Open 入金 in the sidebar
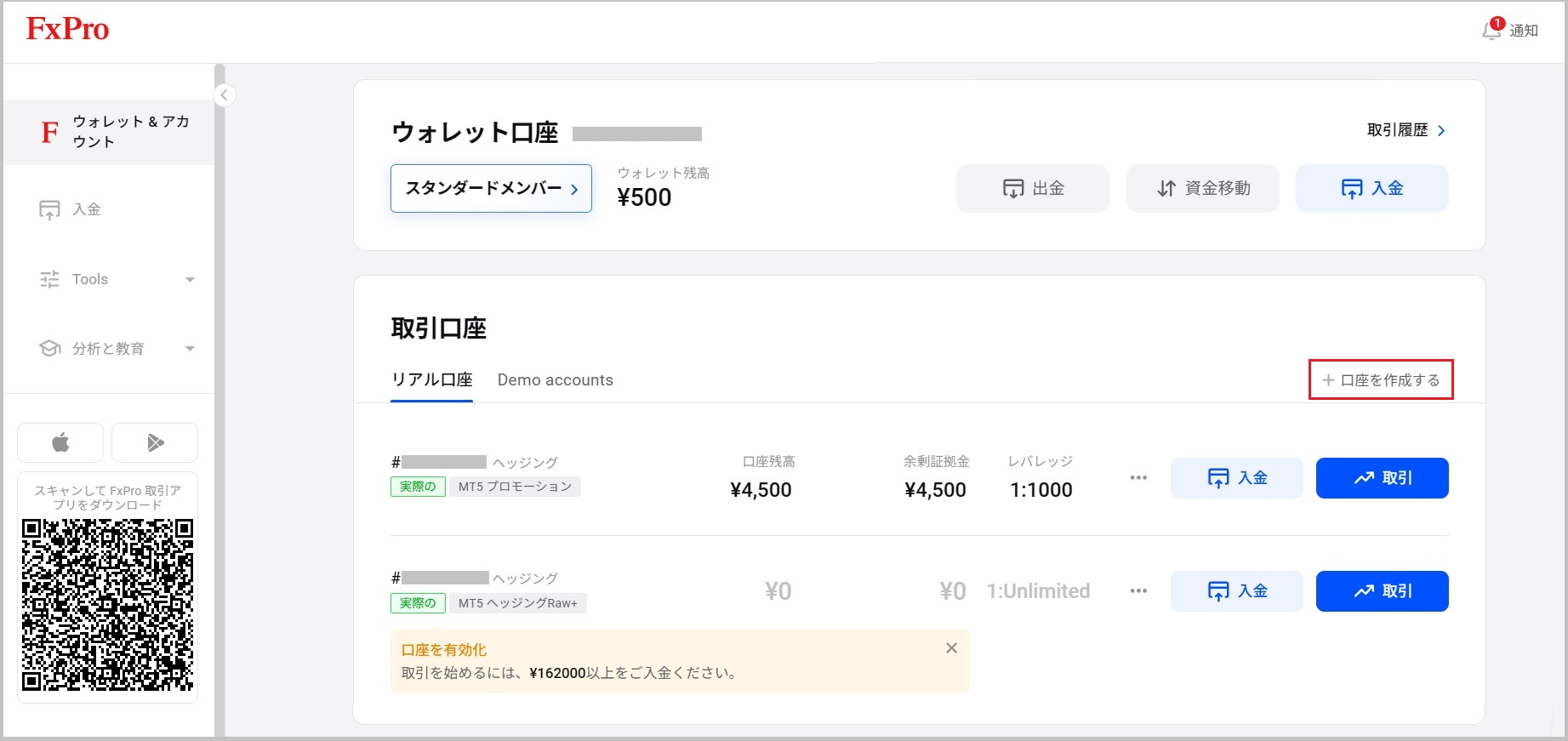The image size is (1568, 741). [x=86, y=209]
